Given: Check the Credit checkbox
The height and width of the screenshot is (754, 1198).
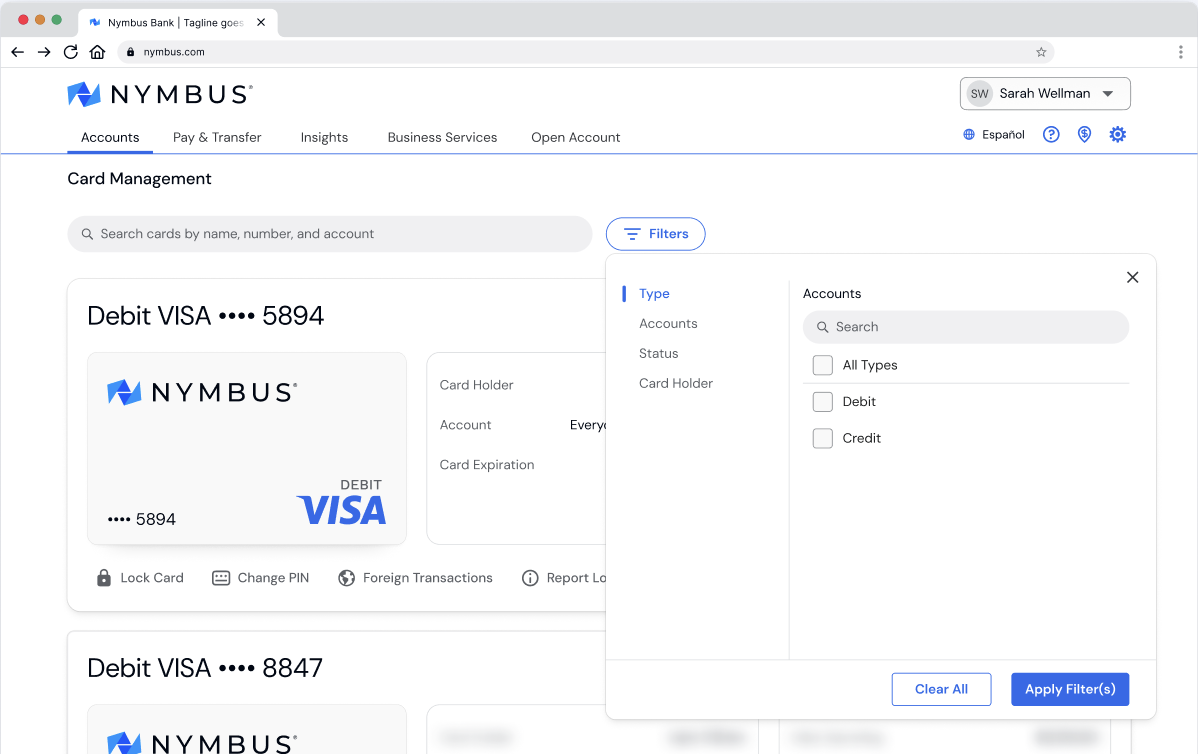Looking at the screenshot, I should [823, 438].
